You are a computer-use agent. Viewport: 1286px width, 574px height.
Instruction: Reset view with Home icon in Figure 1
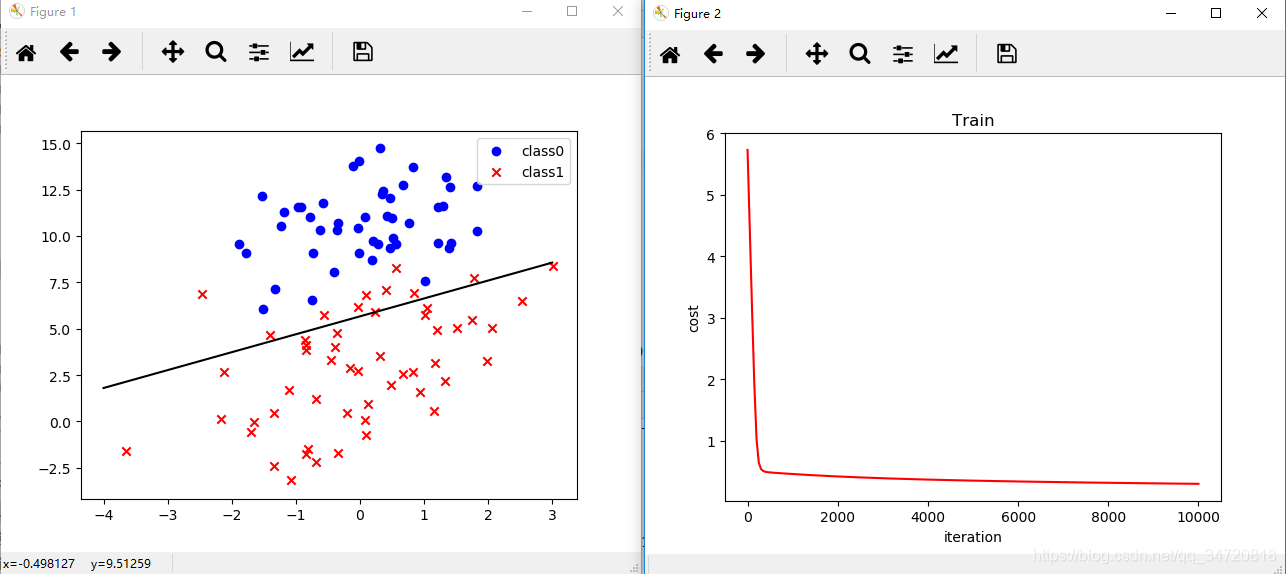pos(26,52)
